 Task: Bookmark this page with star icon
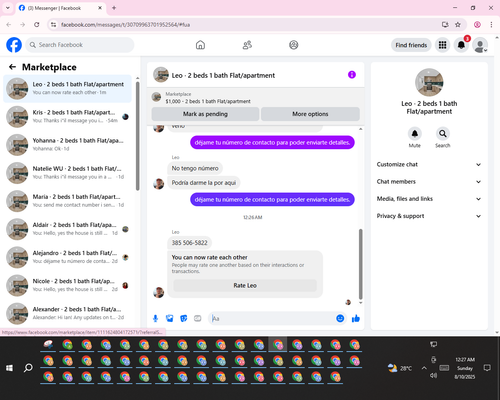click(458, 25)
